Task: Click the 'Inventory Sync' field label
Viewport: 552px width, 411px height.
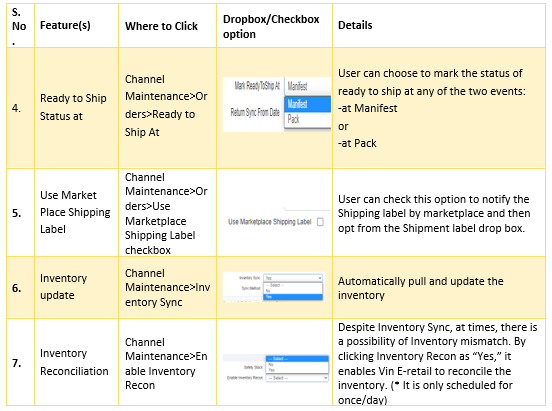Action: pos(250,278)
